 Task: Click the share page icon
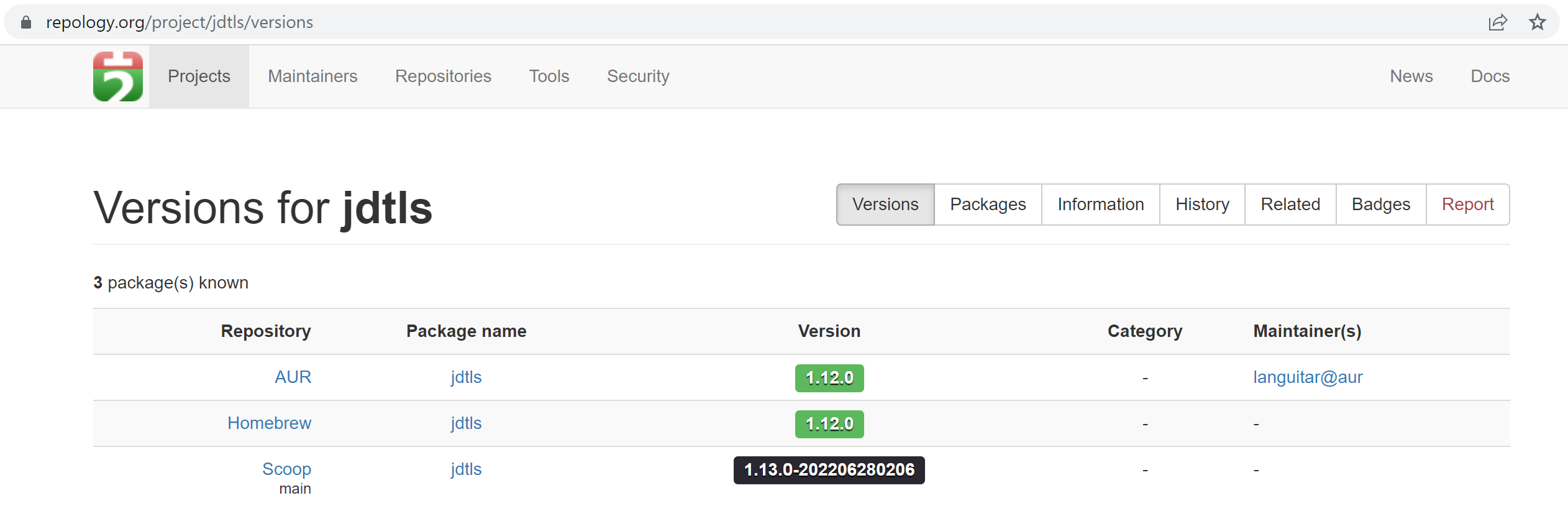coord(1498,22)
